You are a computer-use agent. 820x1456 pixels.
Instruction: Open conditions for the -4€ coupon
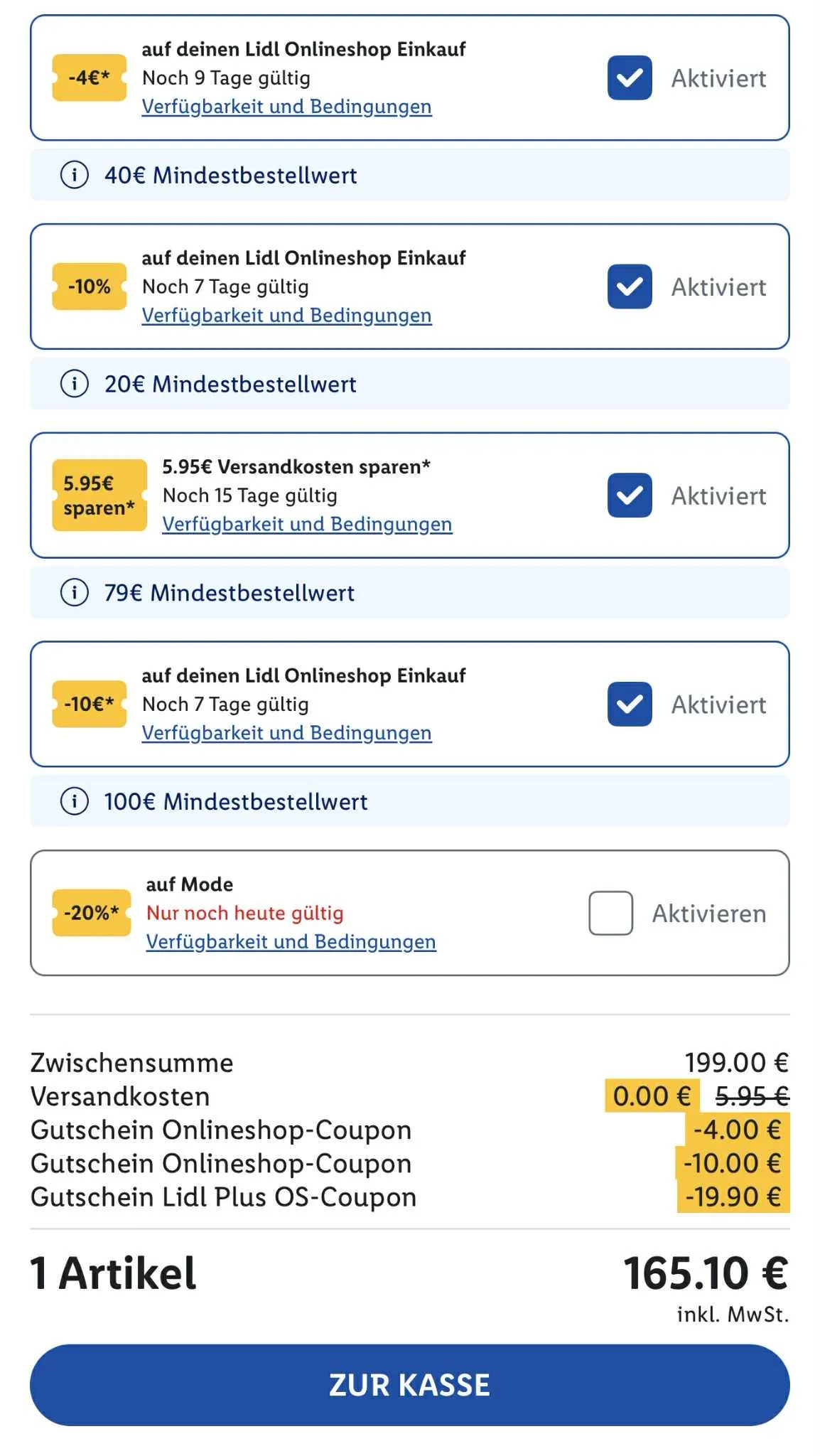(287, 107)
